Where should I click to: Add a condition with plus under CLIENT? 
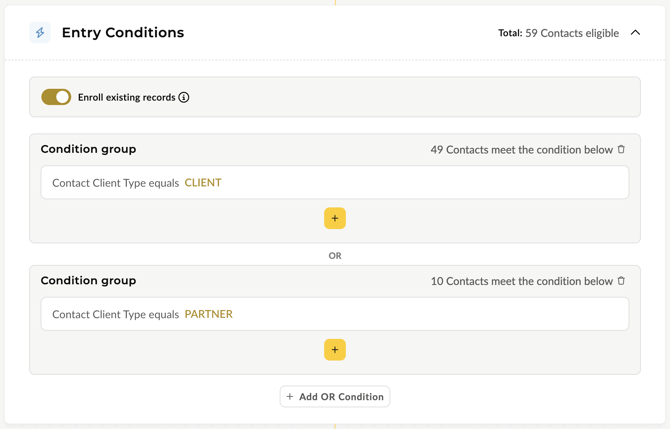click(335, 218)
